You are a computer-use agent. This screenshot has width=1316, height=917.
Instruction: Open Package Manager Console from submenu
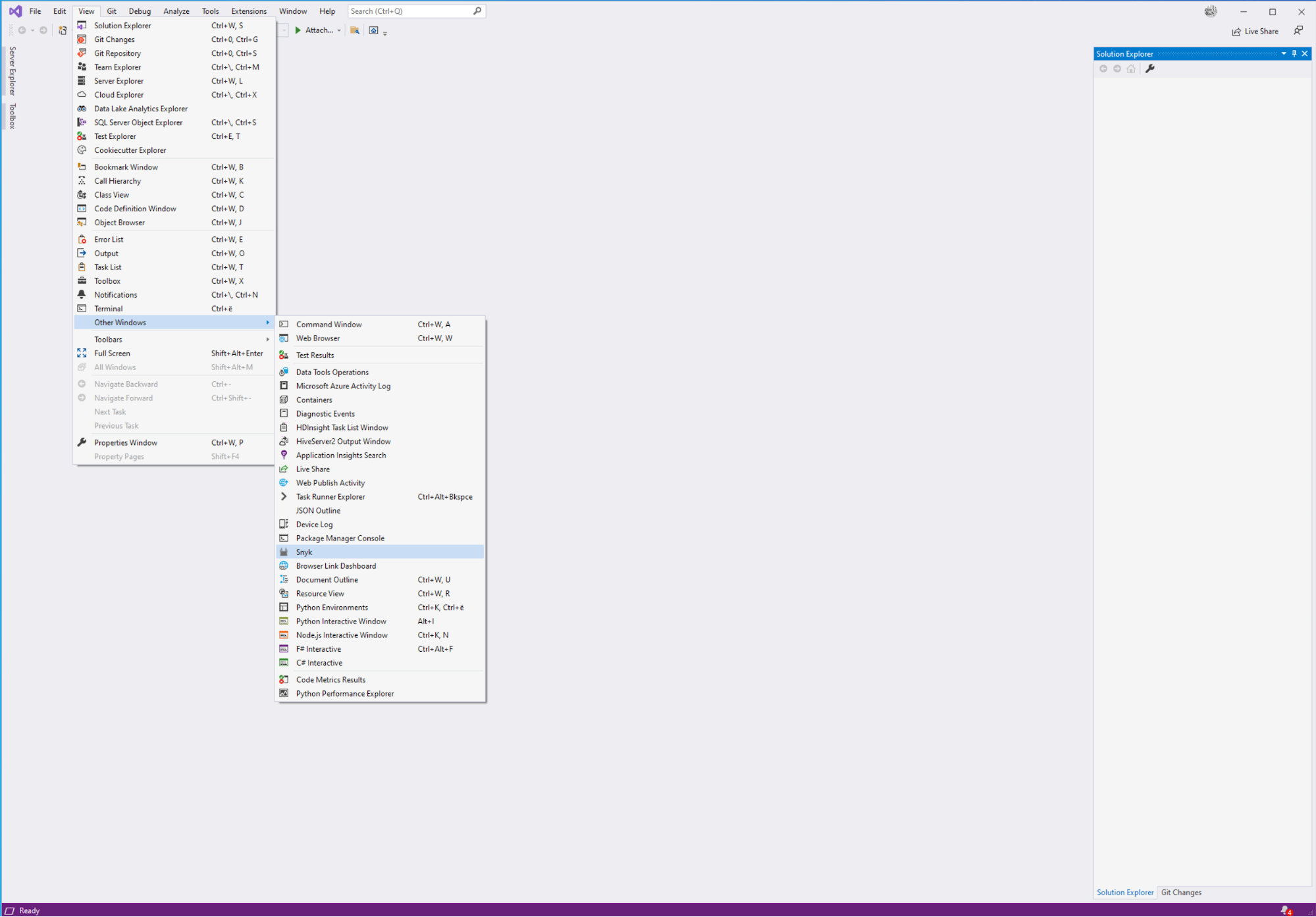pyautogui.click(x=340, y=538)
